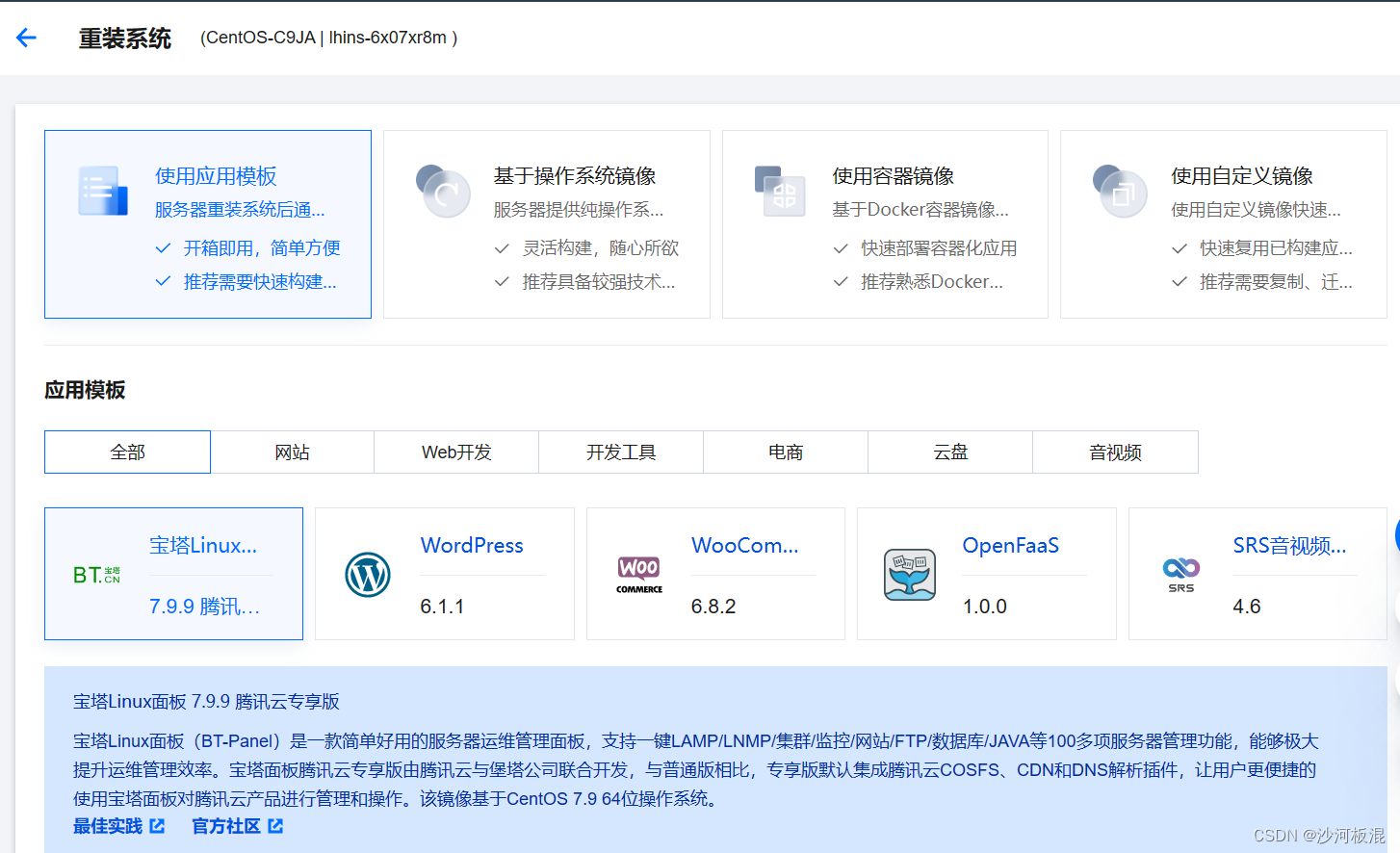
Task: Click 快速复用已构建应... feature line
Action: coord(1276,248)
